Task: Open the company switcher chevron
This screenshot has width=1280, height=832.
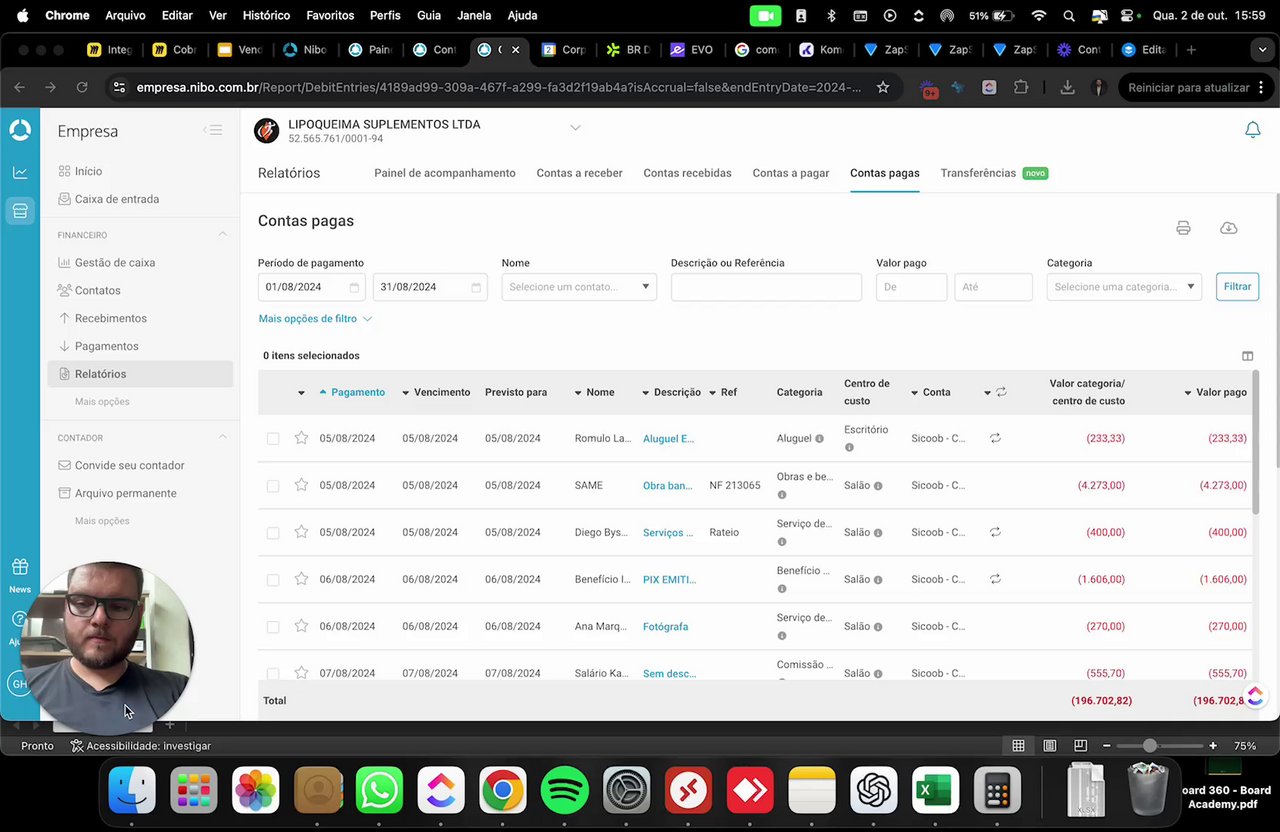Action: (x=575, y=128)
